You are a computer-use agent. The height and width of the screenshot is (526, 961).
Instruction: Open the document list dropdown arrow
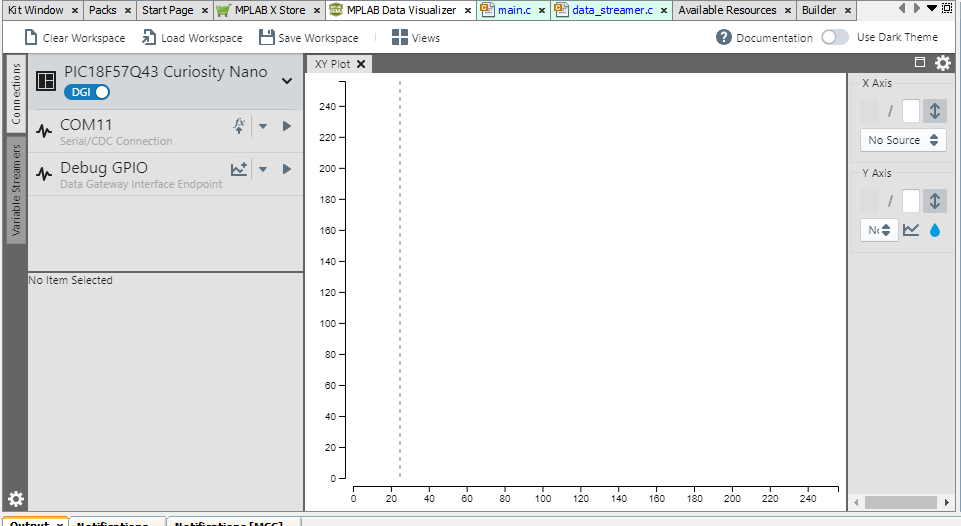(932, 9)
